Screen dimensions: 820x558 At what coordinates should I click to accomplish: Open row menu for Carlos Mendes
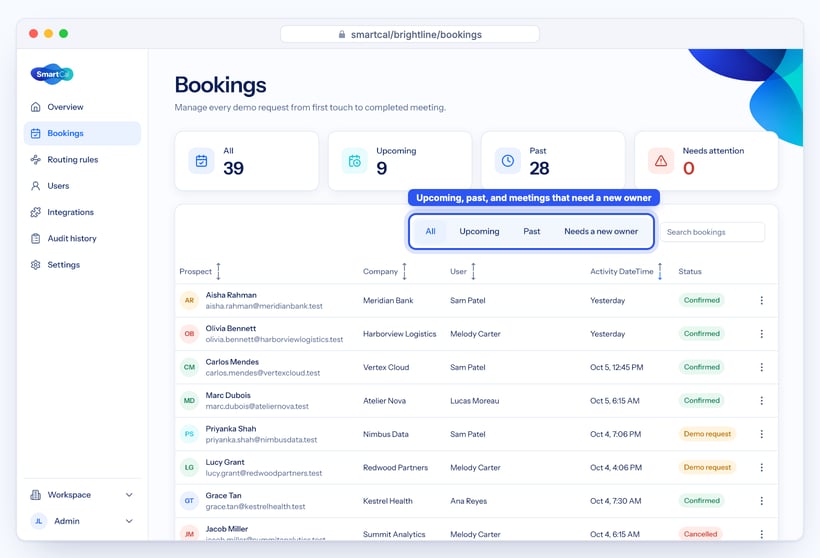coord(761,367)
